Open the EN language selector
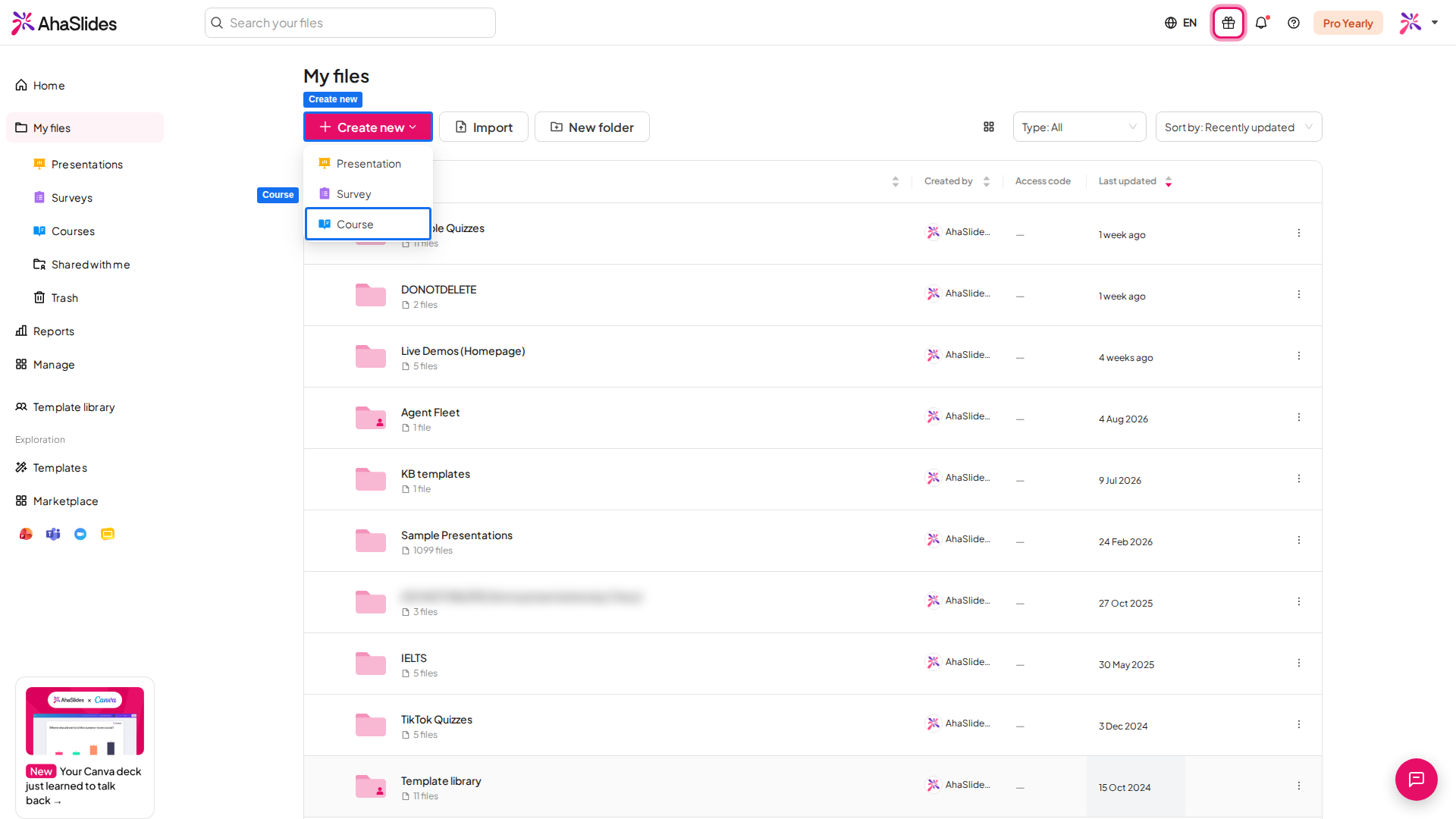 [x=1181, y=23]
